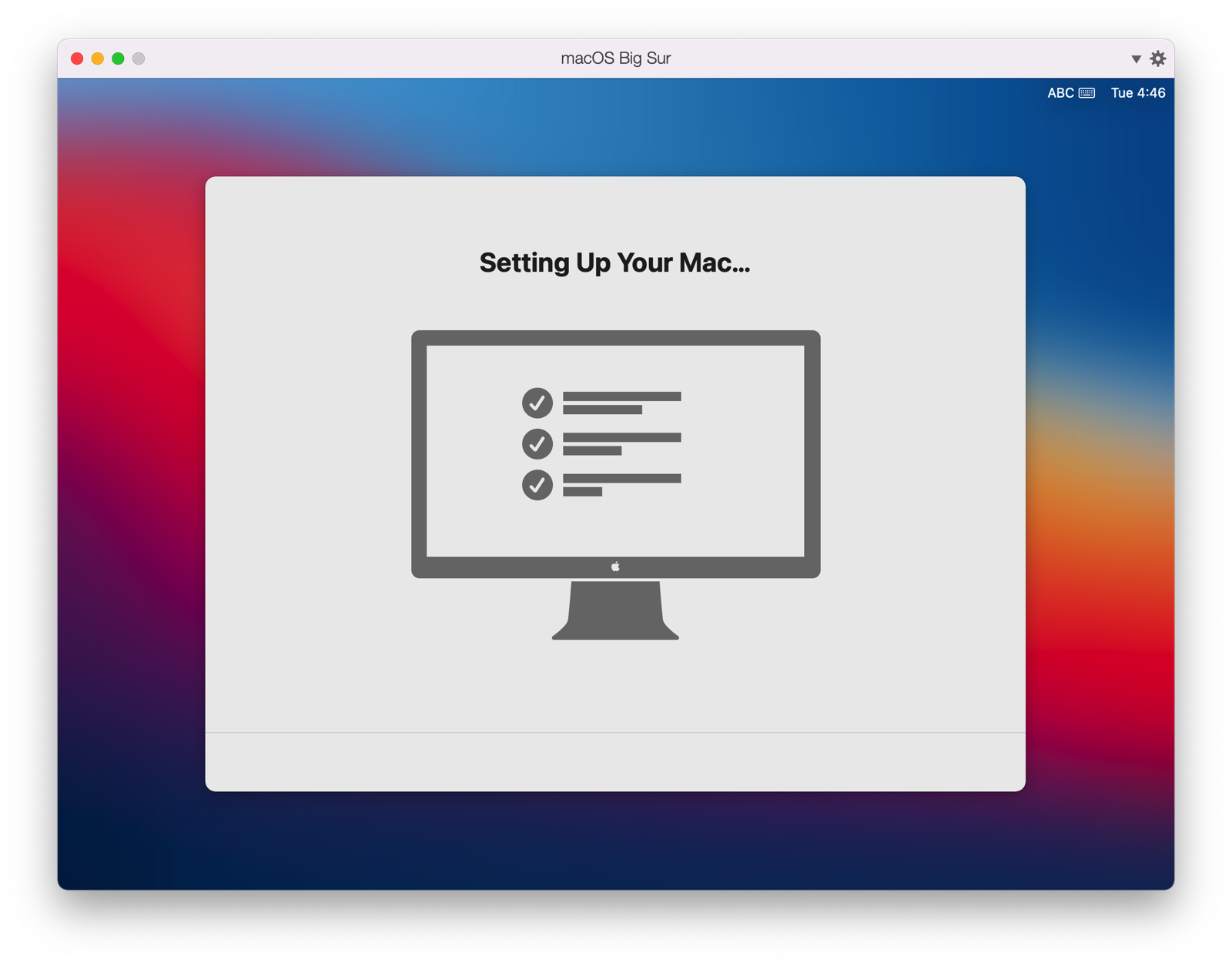
Task: Click the keyboard icon in the menu bar
Action: coord(1087,92)
